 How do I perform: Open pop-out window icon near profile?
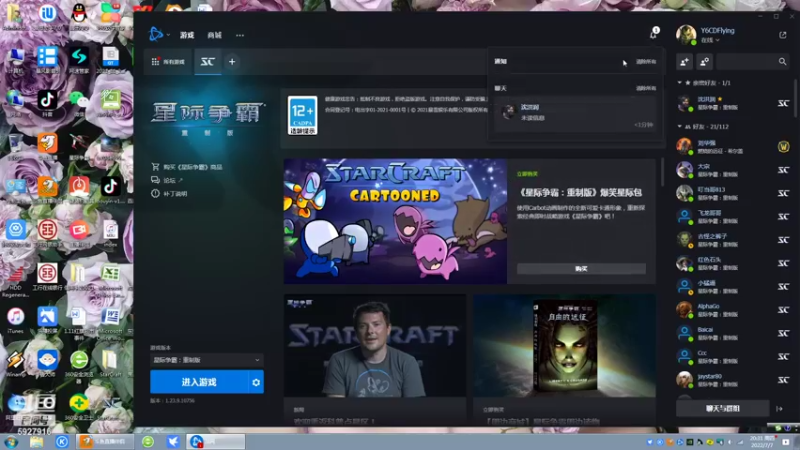(783, 35)
